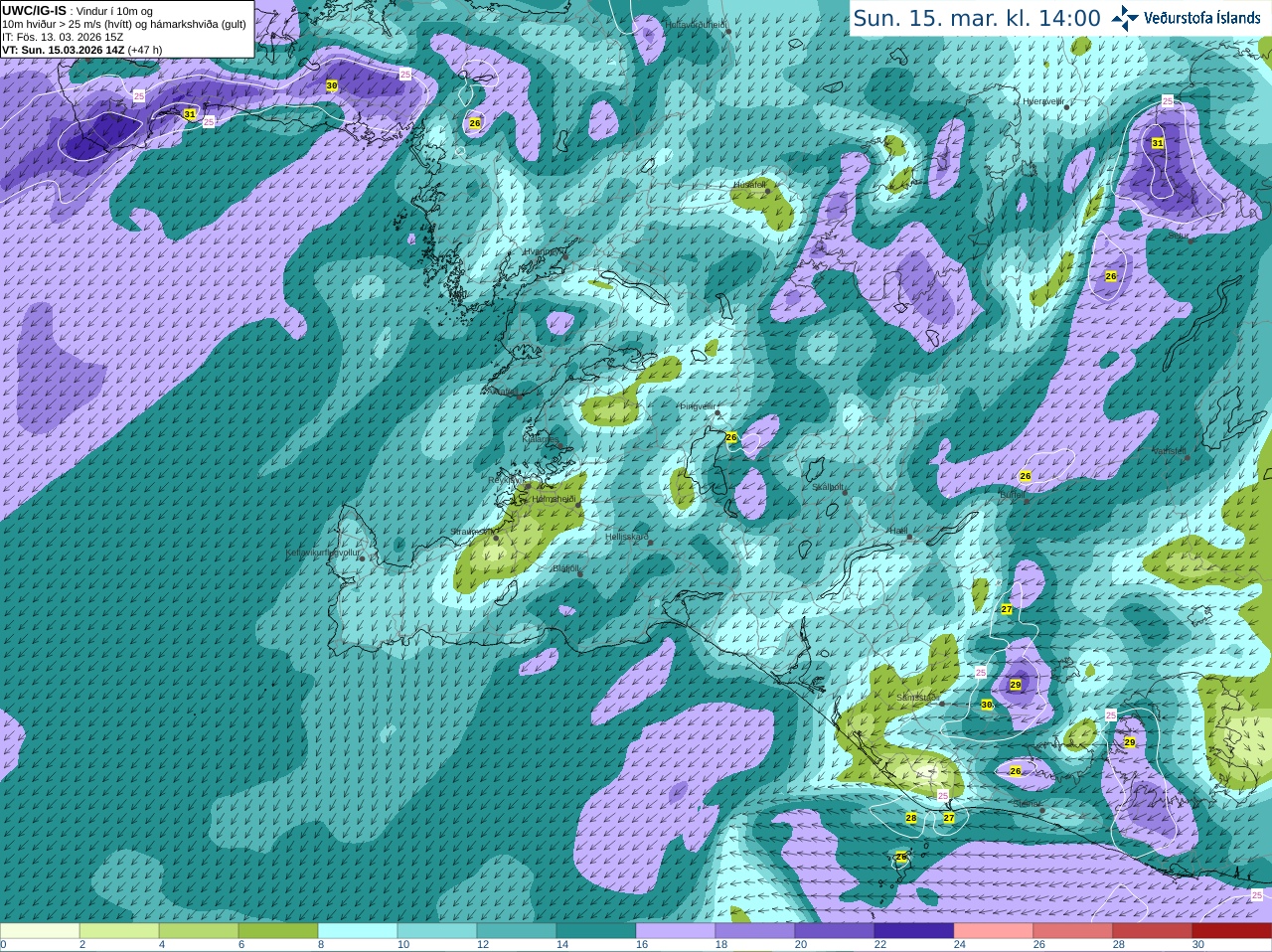Viewport: 1272px width, 952px height.
Task: Select the yellow 26 label above Búrfell
Action: 1026,476
